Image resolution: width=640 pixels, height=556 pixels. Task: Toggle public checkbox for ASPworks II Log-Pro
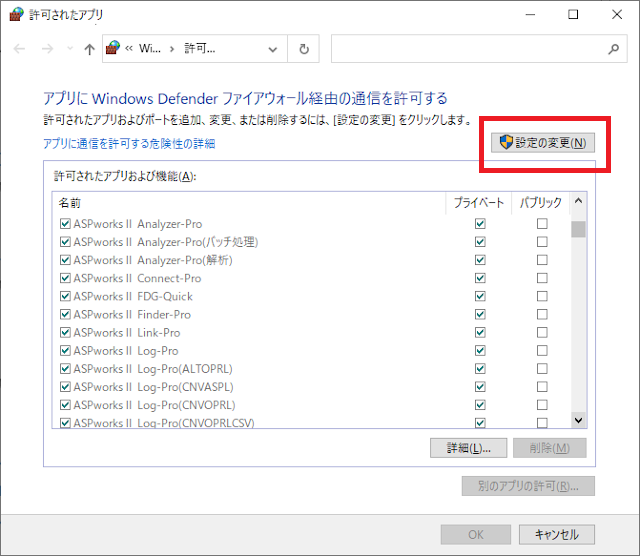coord(542,350)
